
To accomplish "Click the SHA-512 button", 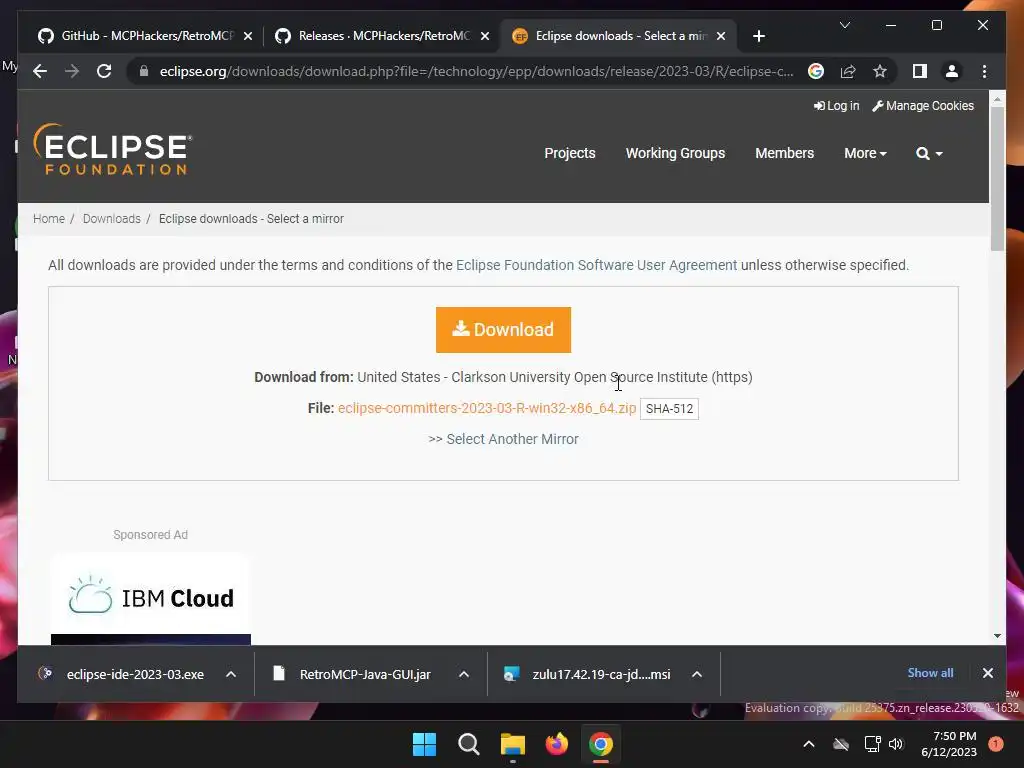I will pyautogui.click(x=669, y=409).
